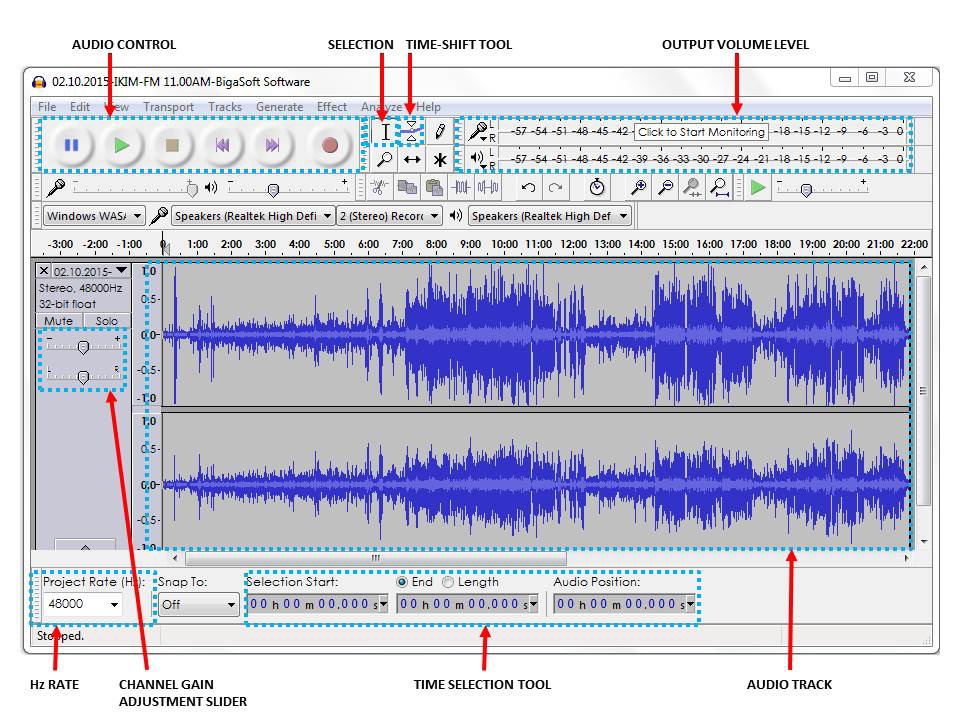This screenshot has width=960, height=720.
Task: Choose the Multi-tool asterisk icon
Action: coord(439,159)
